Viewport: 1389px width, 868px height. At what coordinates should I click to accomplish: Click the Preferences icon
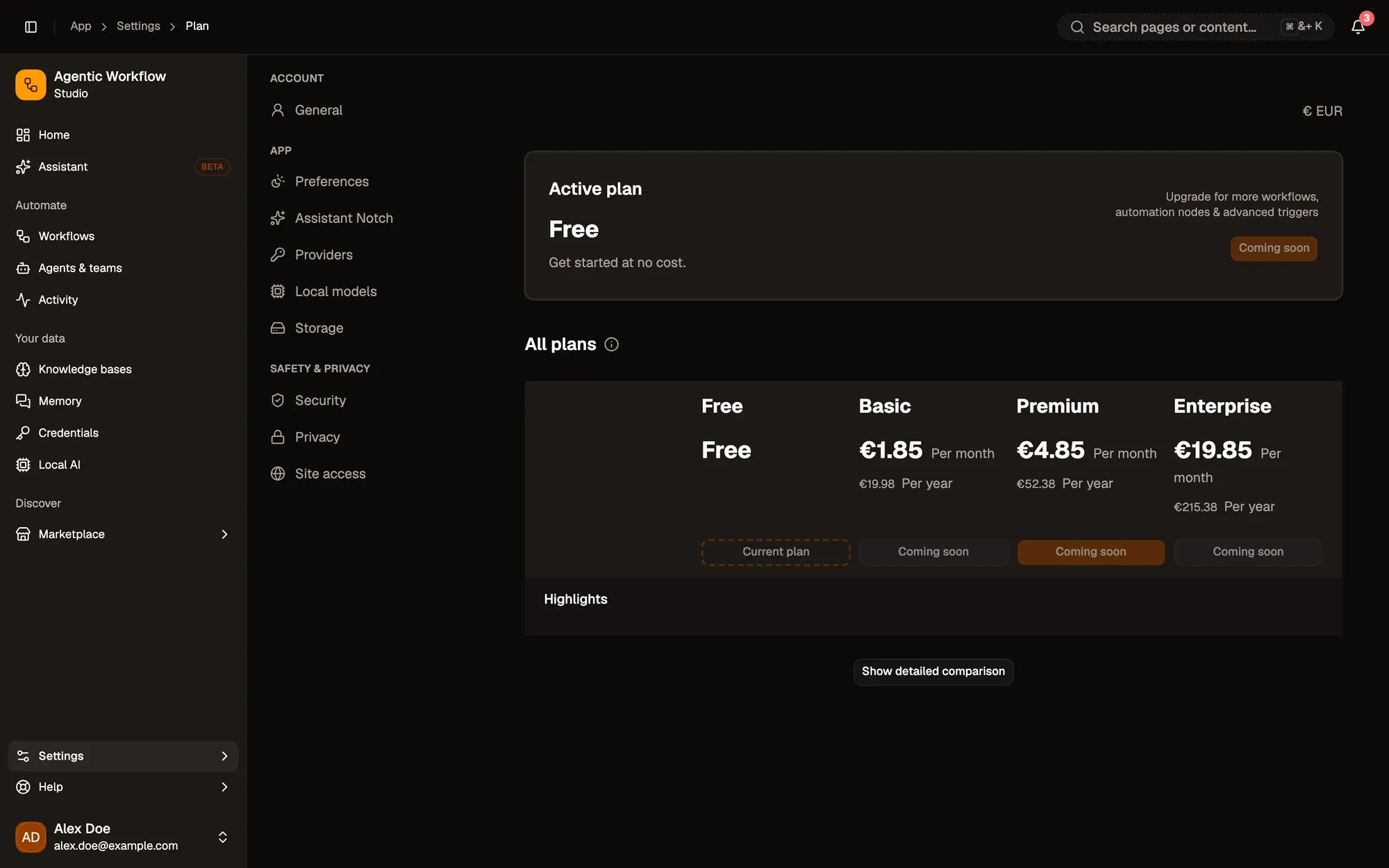point(278,181)
